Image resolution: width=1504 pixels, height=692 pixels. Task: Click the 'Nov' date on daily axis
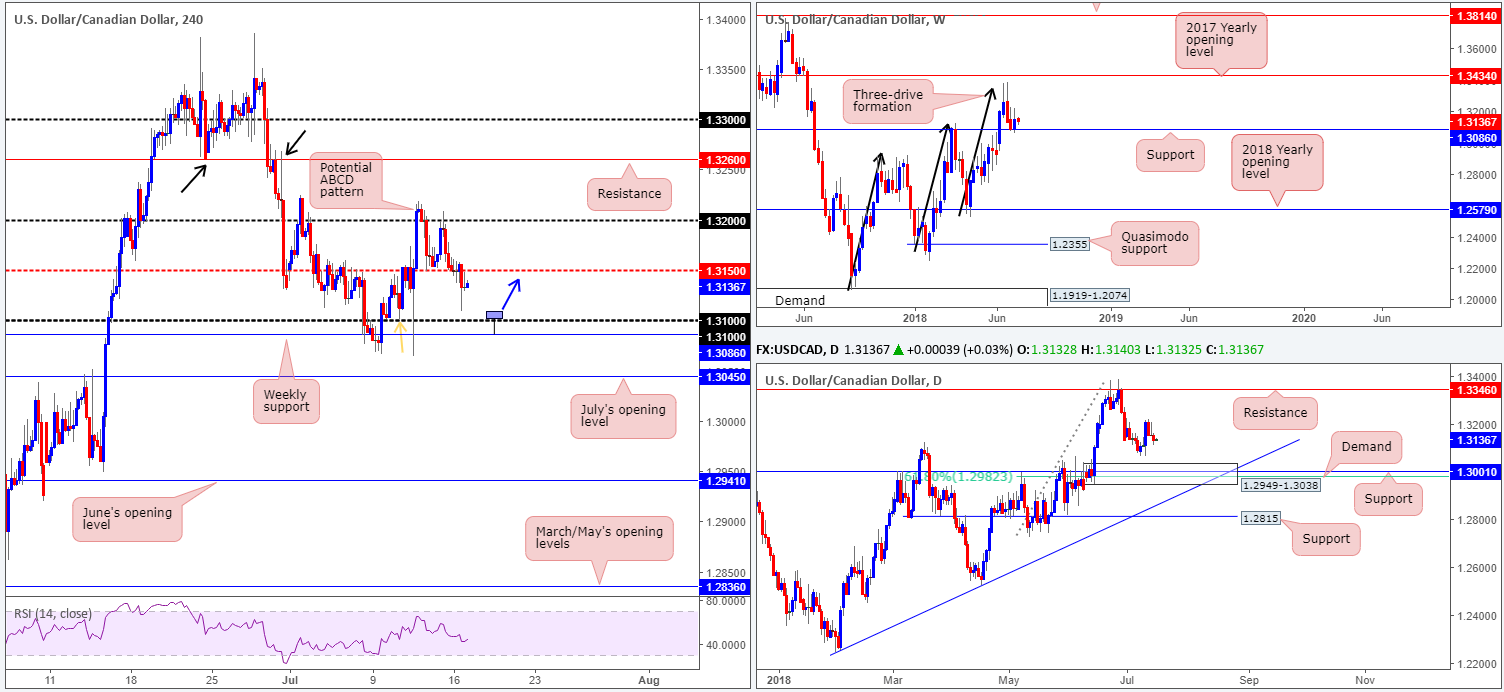pyautogui.click(x=1364, y=679)
